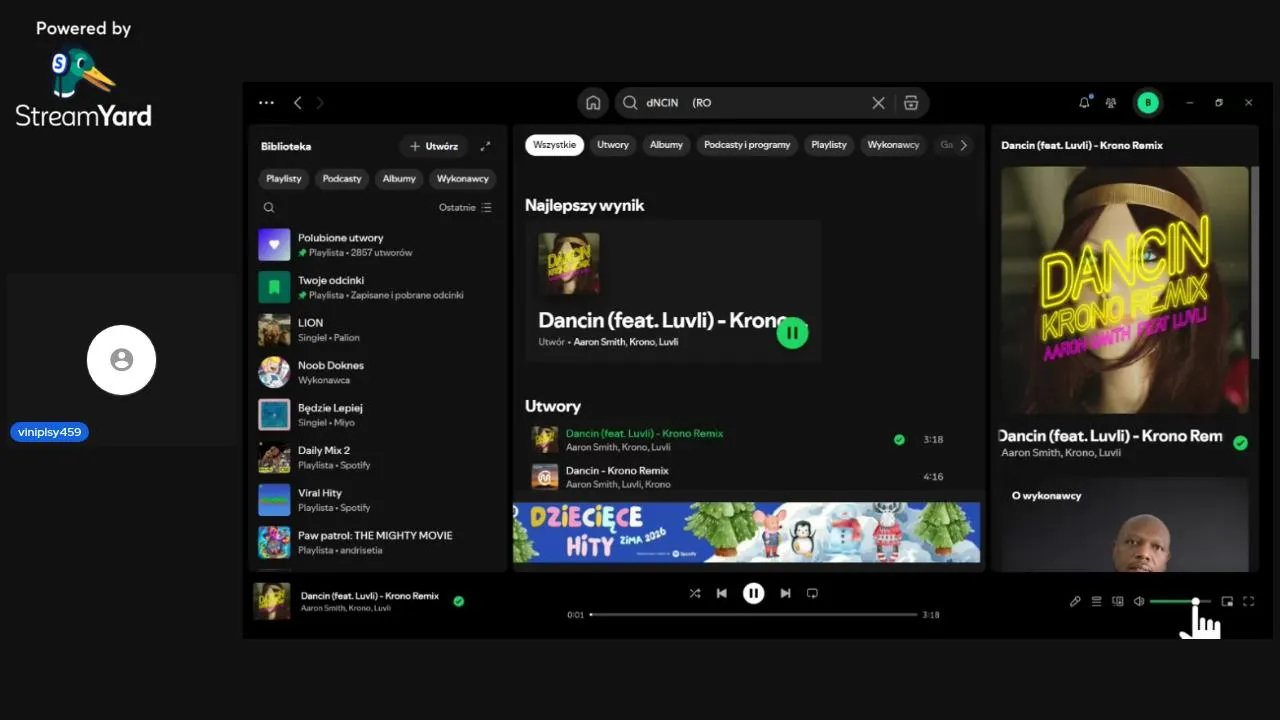Open the play queue icon

1096,601
